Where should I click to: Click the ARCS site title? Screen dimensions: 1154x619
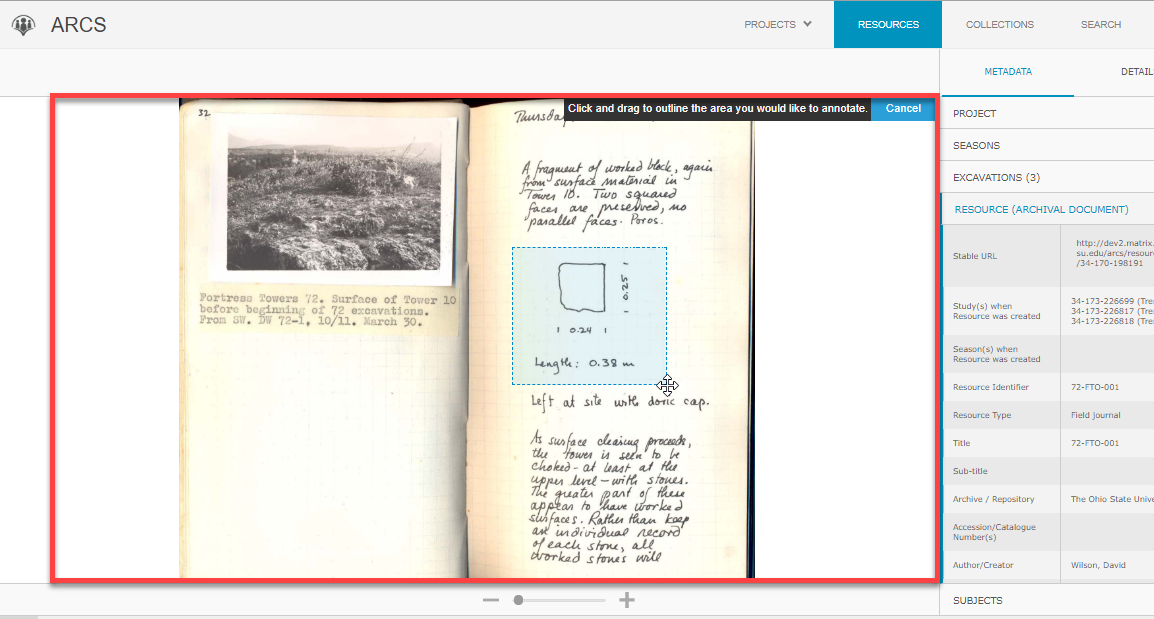pos(78,25)
